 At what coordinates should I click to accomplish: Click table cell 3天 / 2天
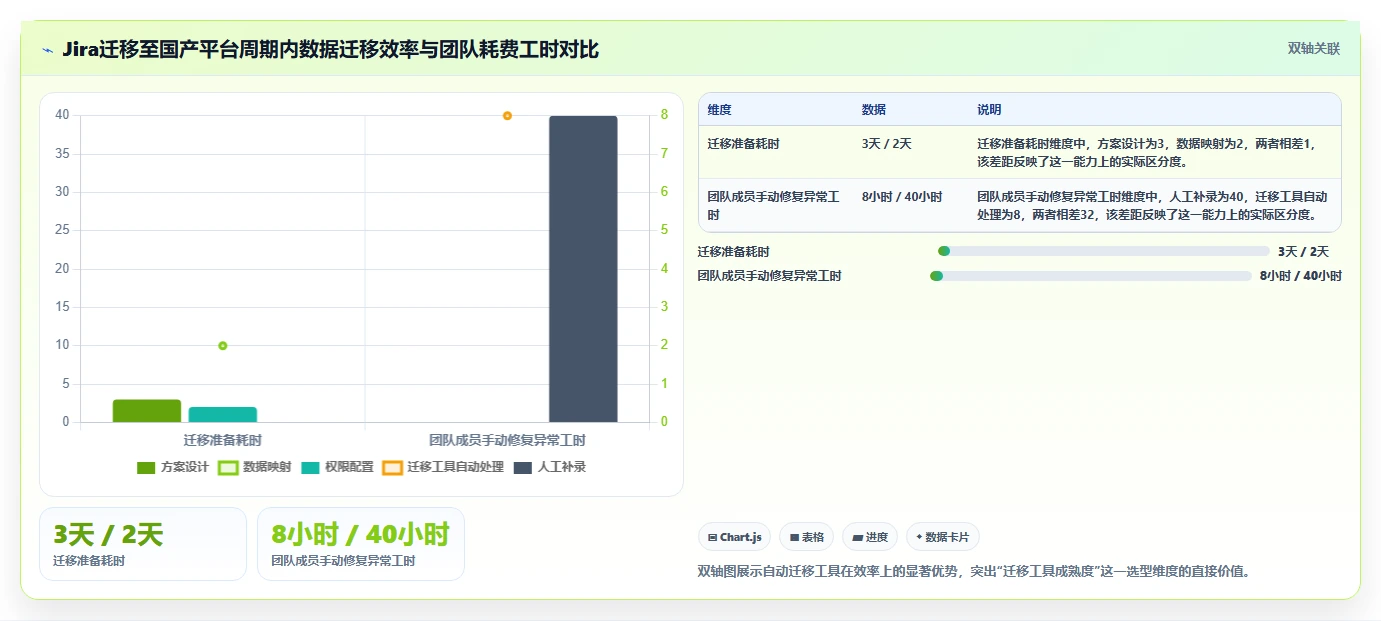(886, 144)
